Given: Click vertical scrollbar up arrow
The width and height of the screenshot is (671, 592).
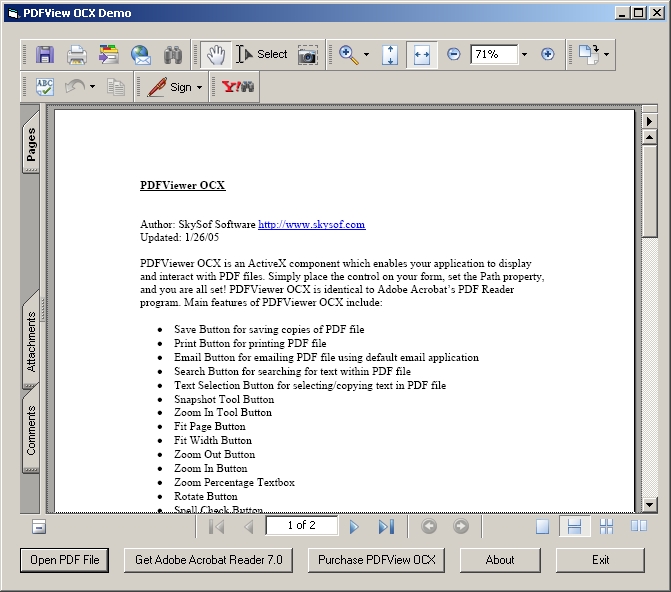Looking at the screenshot, I should tap(649, 137).
